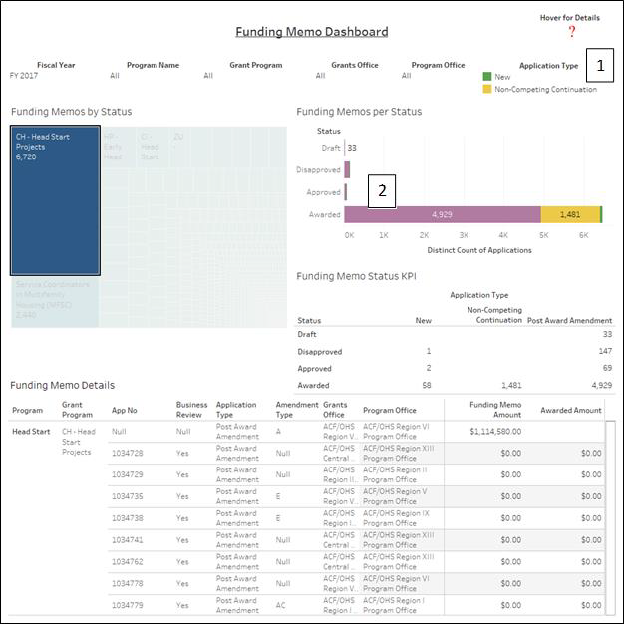Click the yellow Awarded bar segment showing 1,481

[x=569, y=214]
